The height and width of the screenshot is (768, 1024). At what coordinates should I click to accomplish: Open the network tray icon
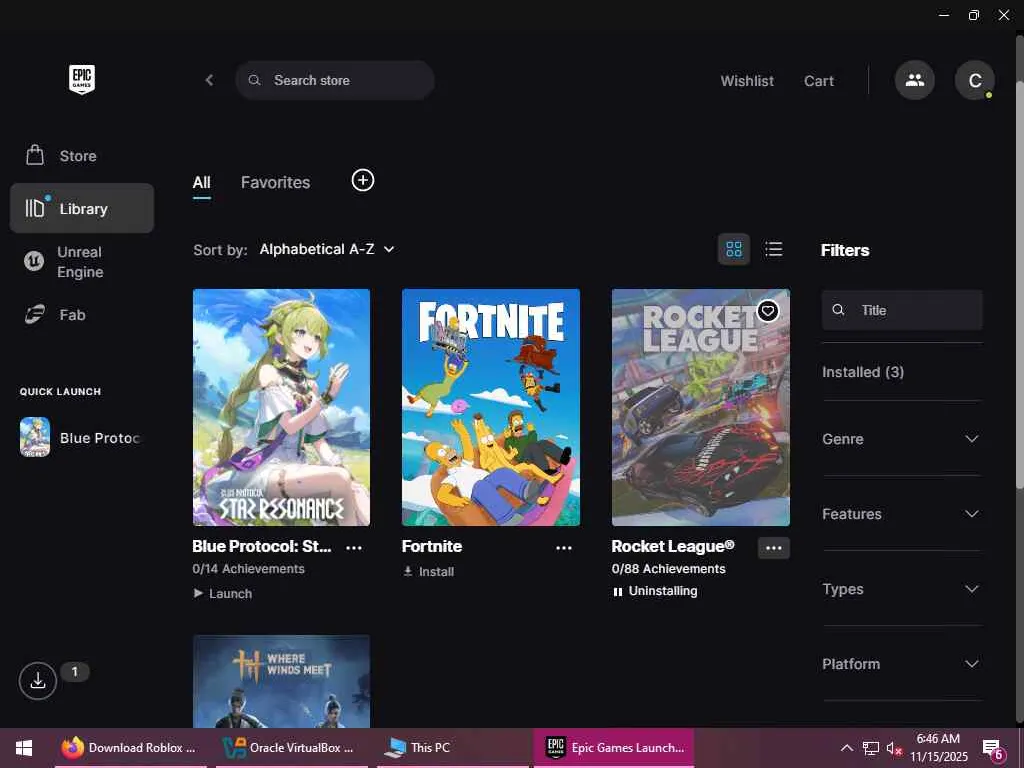coord(871,748)
